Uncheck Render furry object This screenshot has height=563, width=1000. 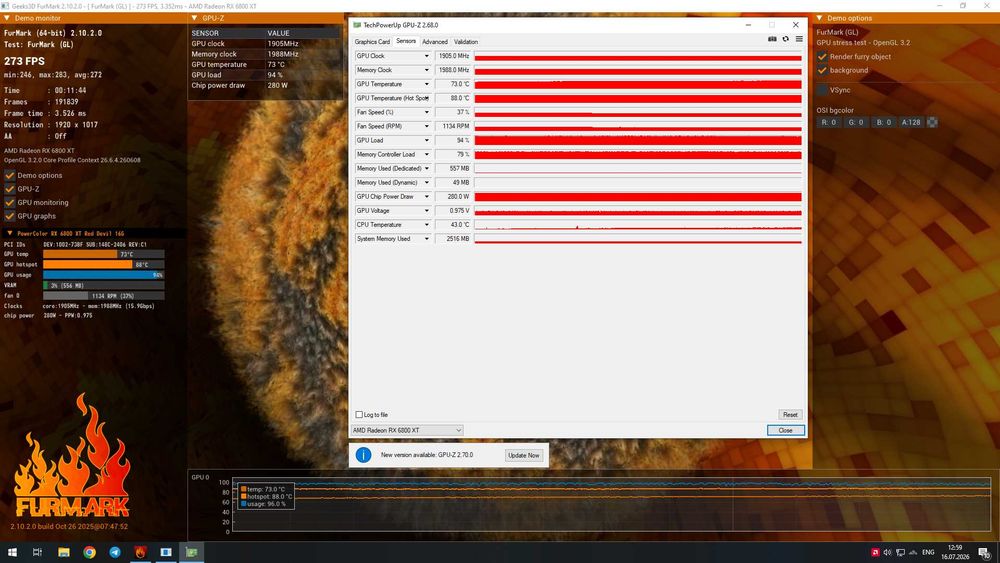[822, 57]
